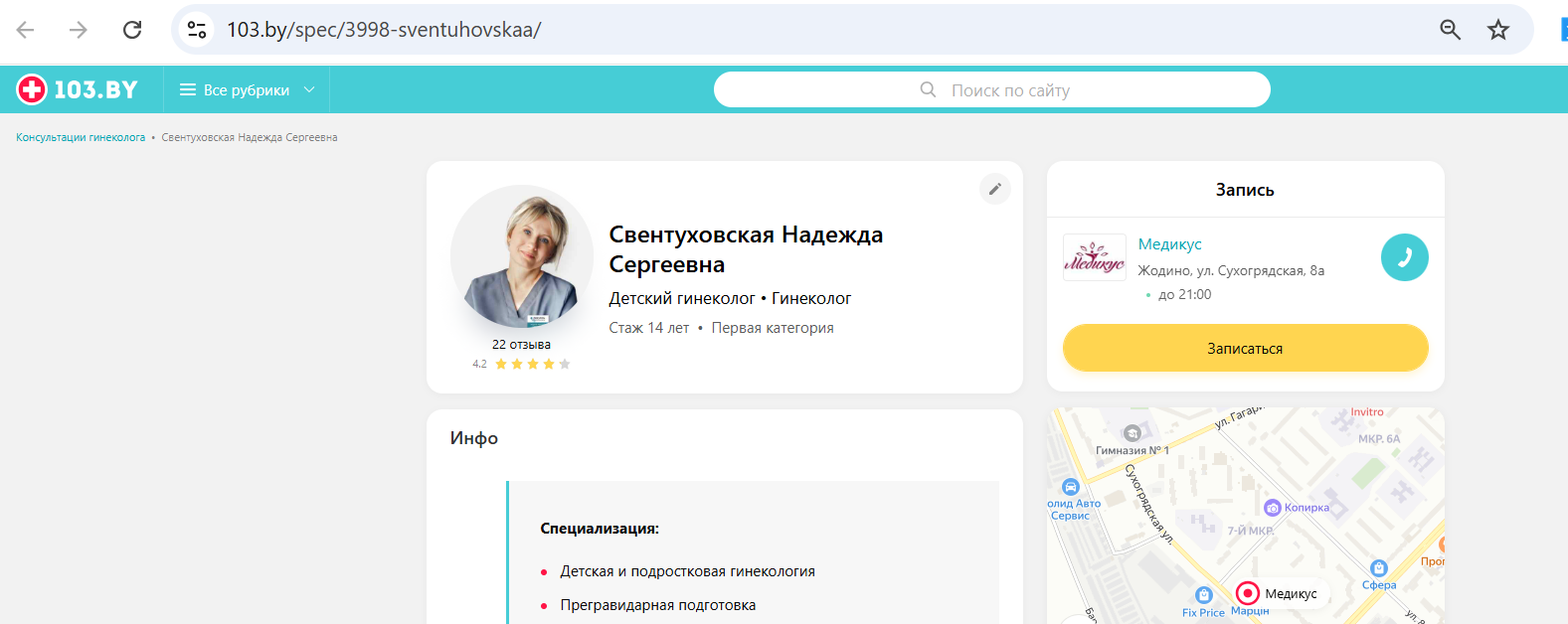This screenshot has height=624, width=1568.
Task: Open the Все рубрики menu label
Action: 247,89
